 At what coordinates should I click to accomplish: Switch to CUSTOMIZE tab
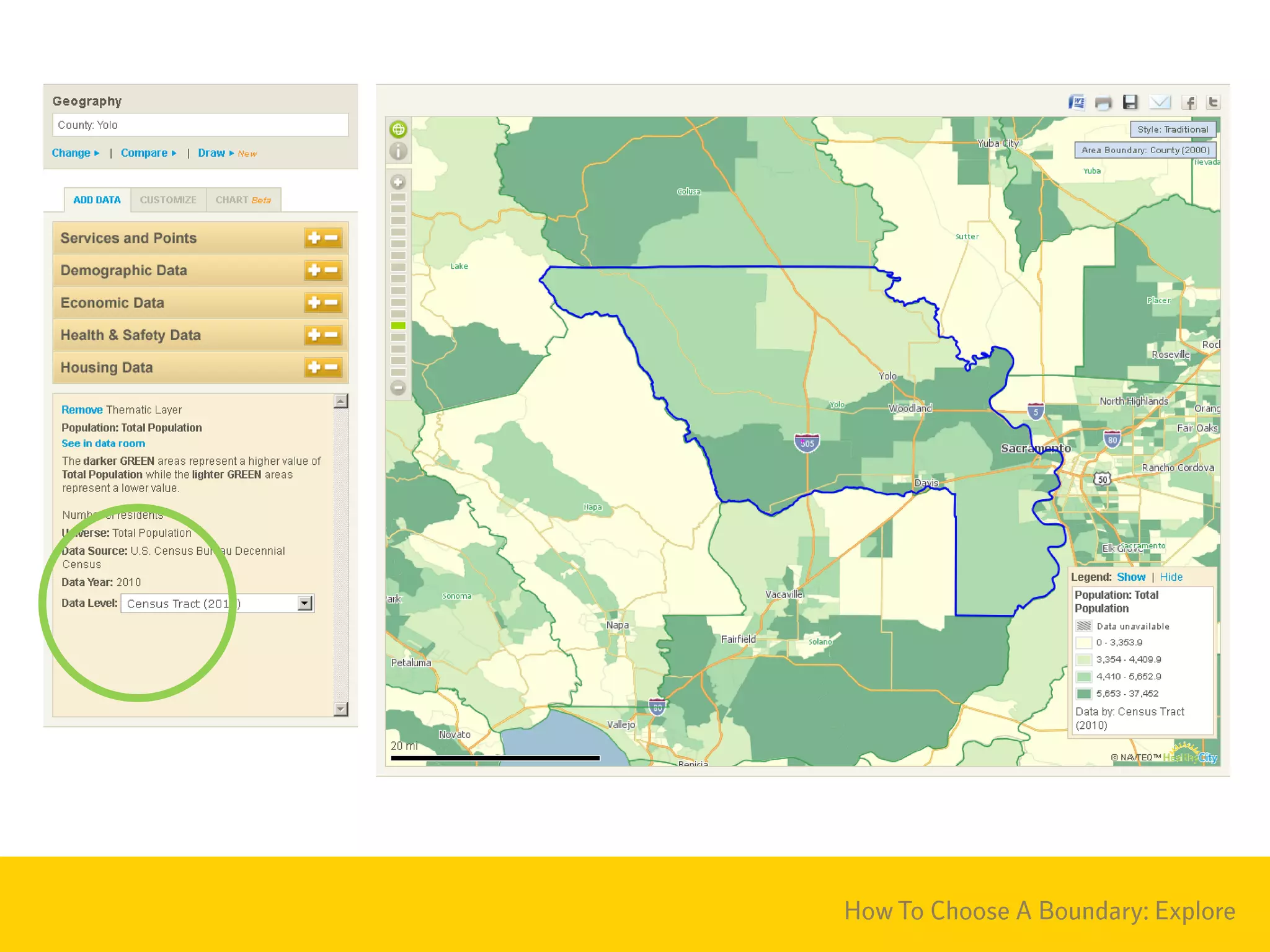pyautogui.click(x=168, y=200)
